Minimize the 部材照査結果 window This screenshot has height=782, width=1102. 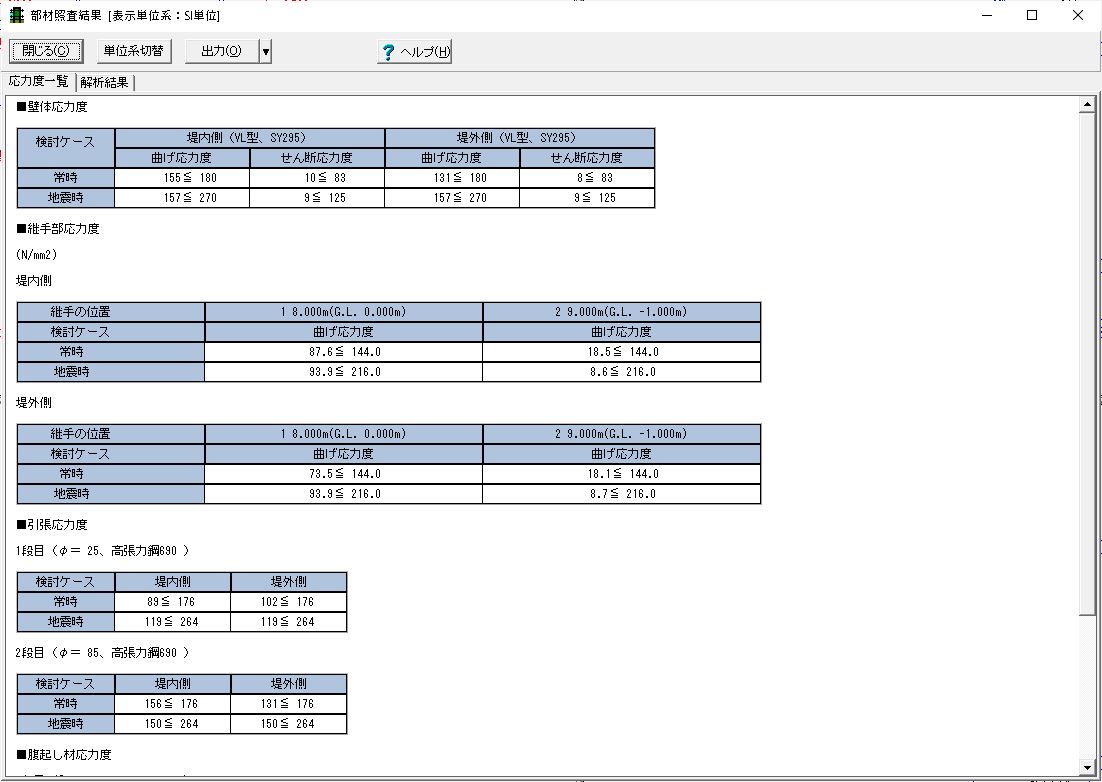pos(987,15)
